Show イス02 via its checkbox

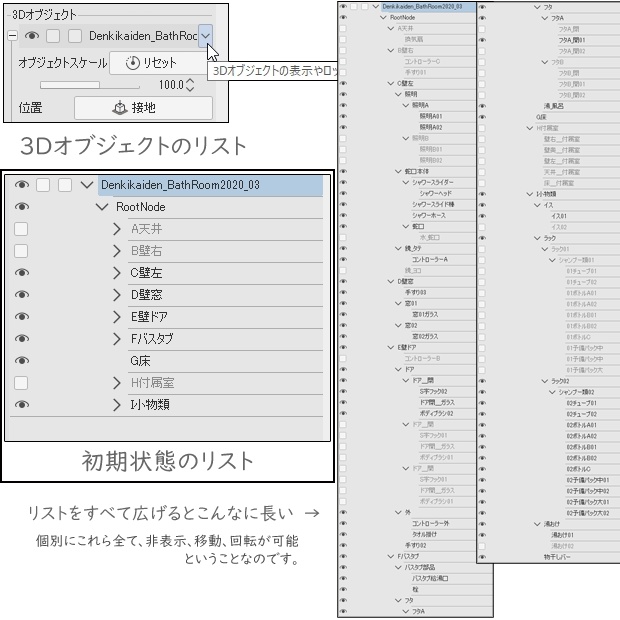coord(482,227)
